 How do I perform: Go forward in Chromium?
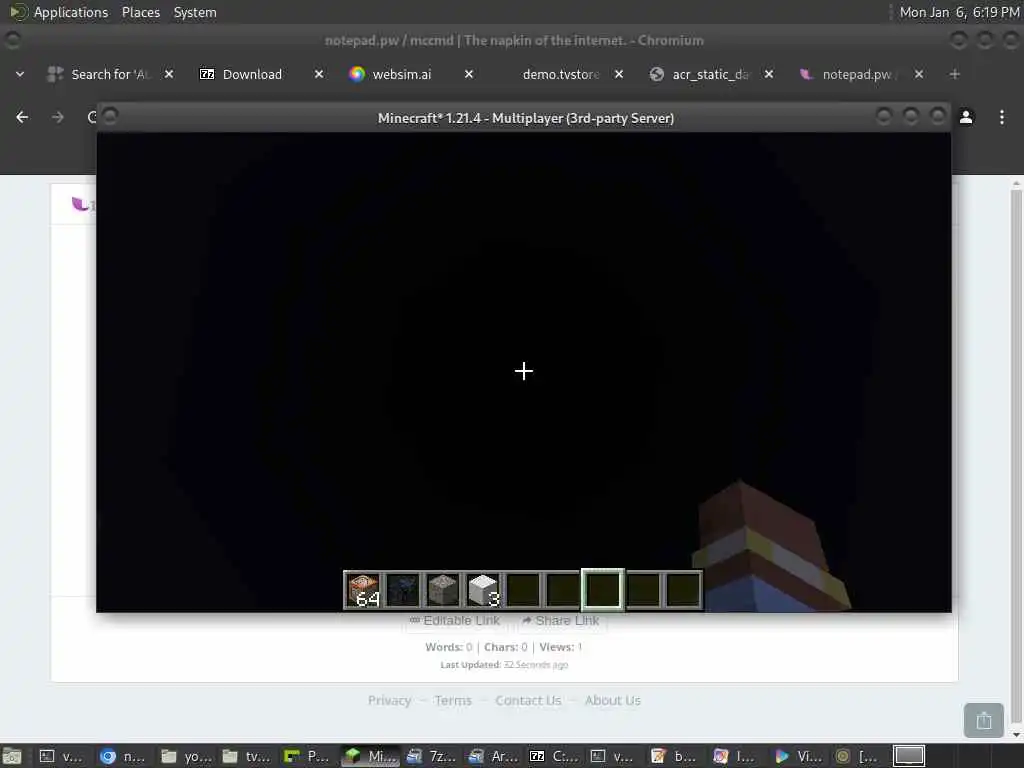pos(57,118)
